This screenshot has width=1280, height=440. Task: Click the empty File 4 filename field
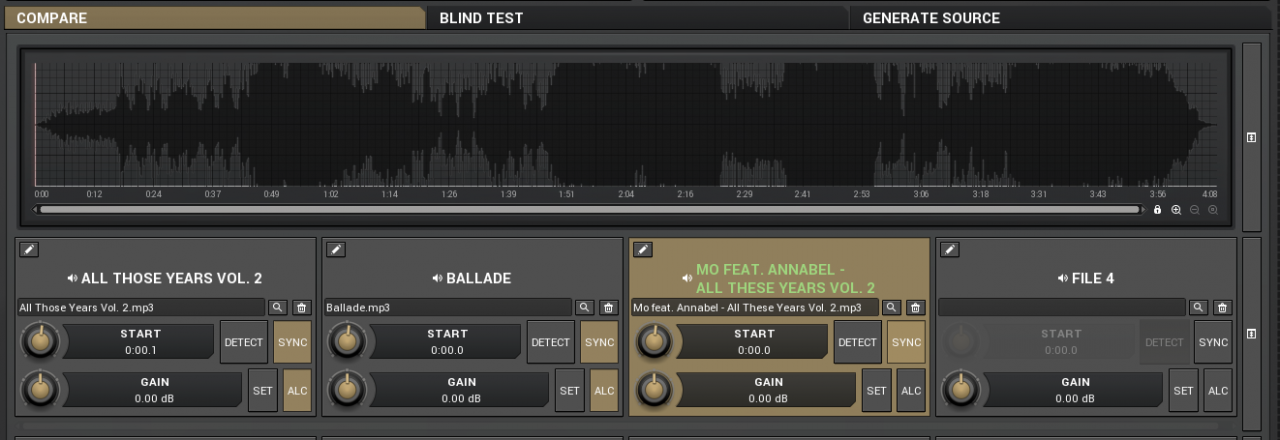click(x=1062, y=307)
